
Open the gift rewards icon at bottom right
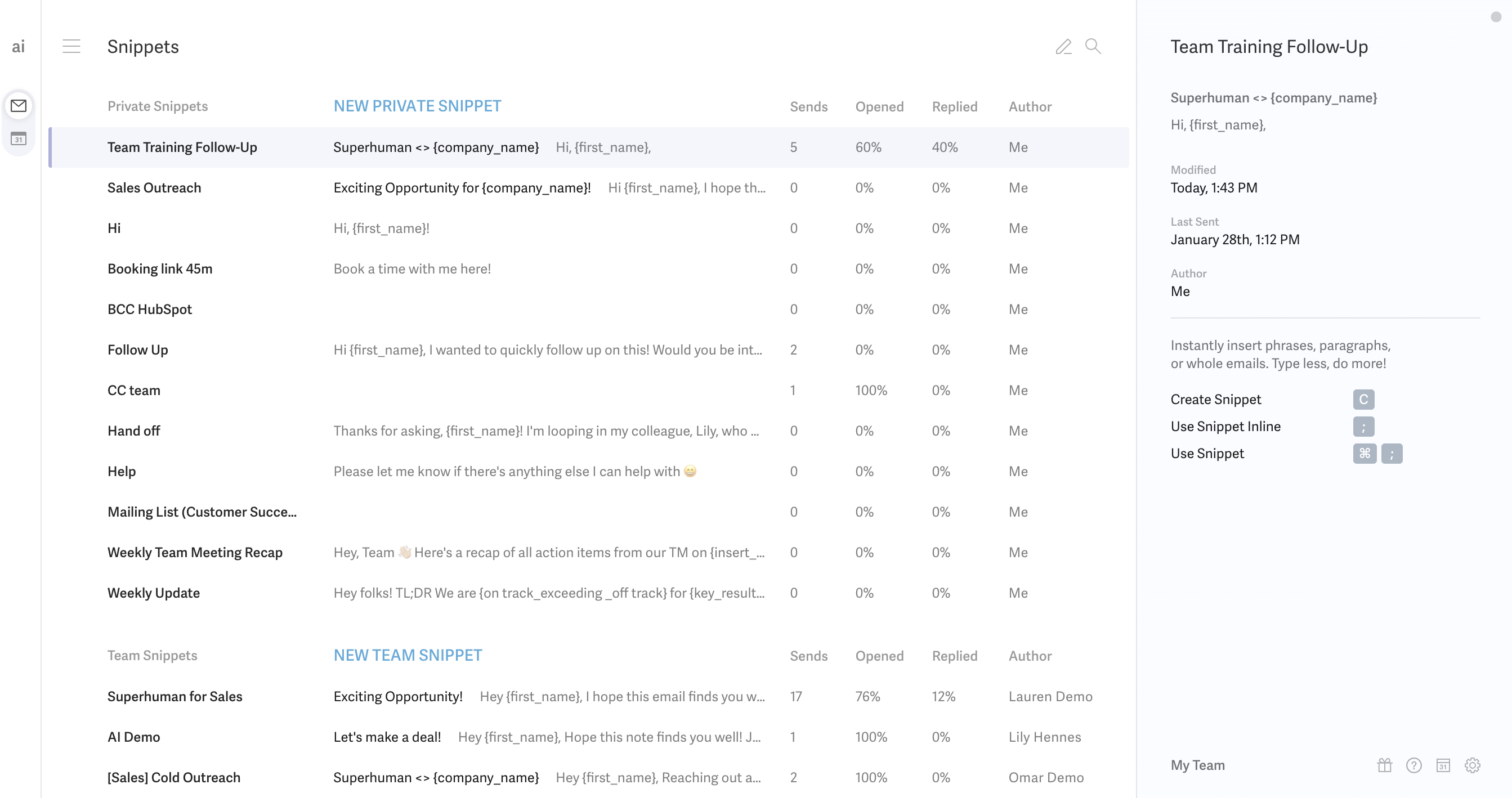tap(1384, 765)
